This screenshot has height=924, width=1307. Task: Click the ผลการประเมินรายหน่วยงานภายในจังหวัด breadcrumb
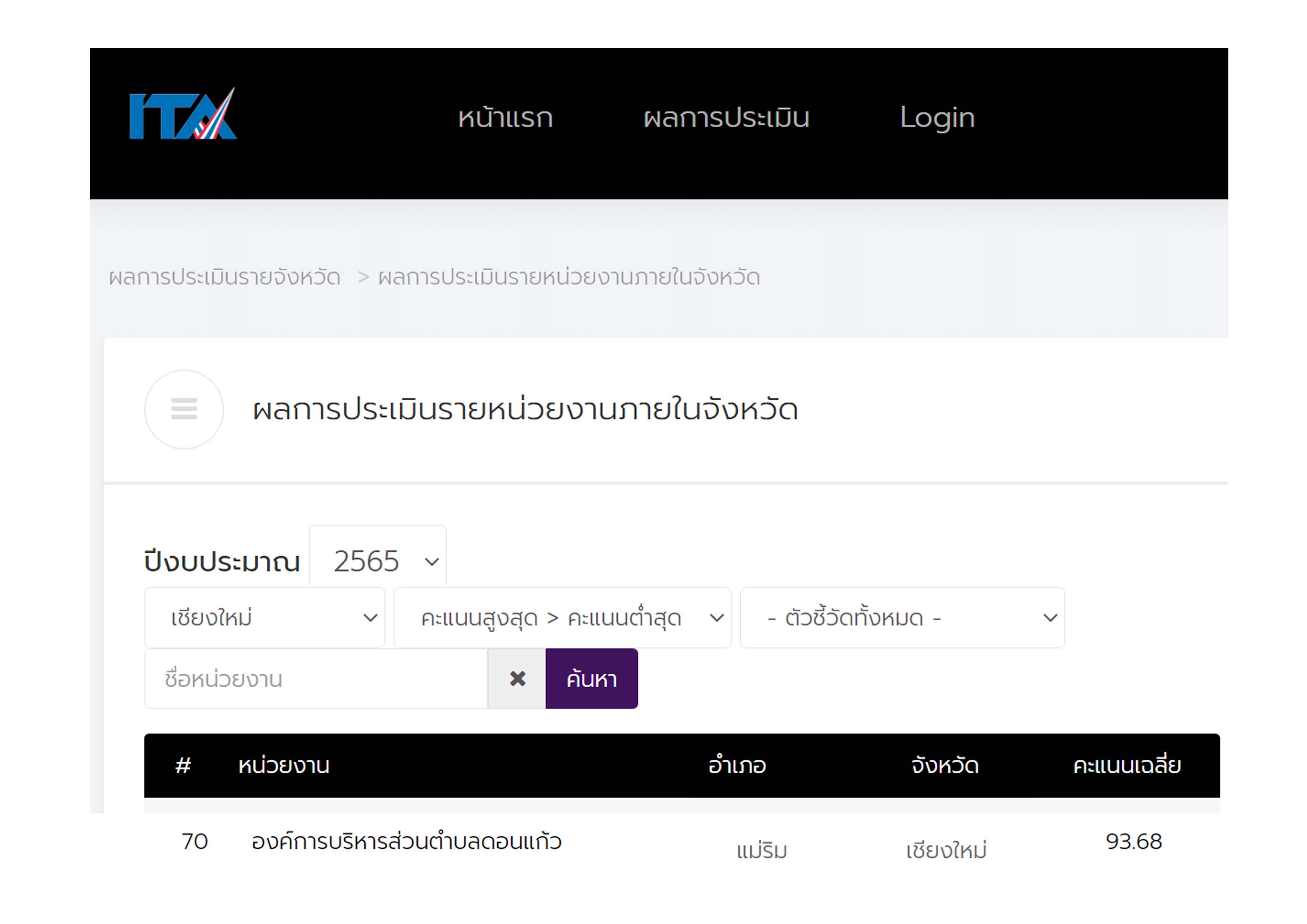click(569, 277)
